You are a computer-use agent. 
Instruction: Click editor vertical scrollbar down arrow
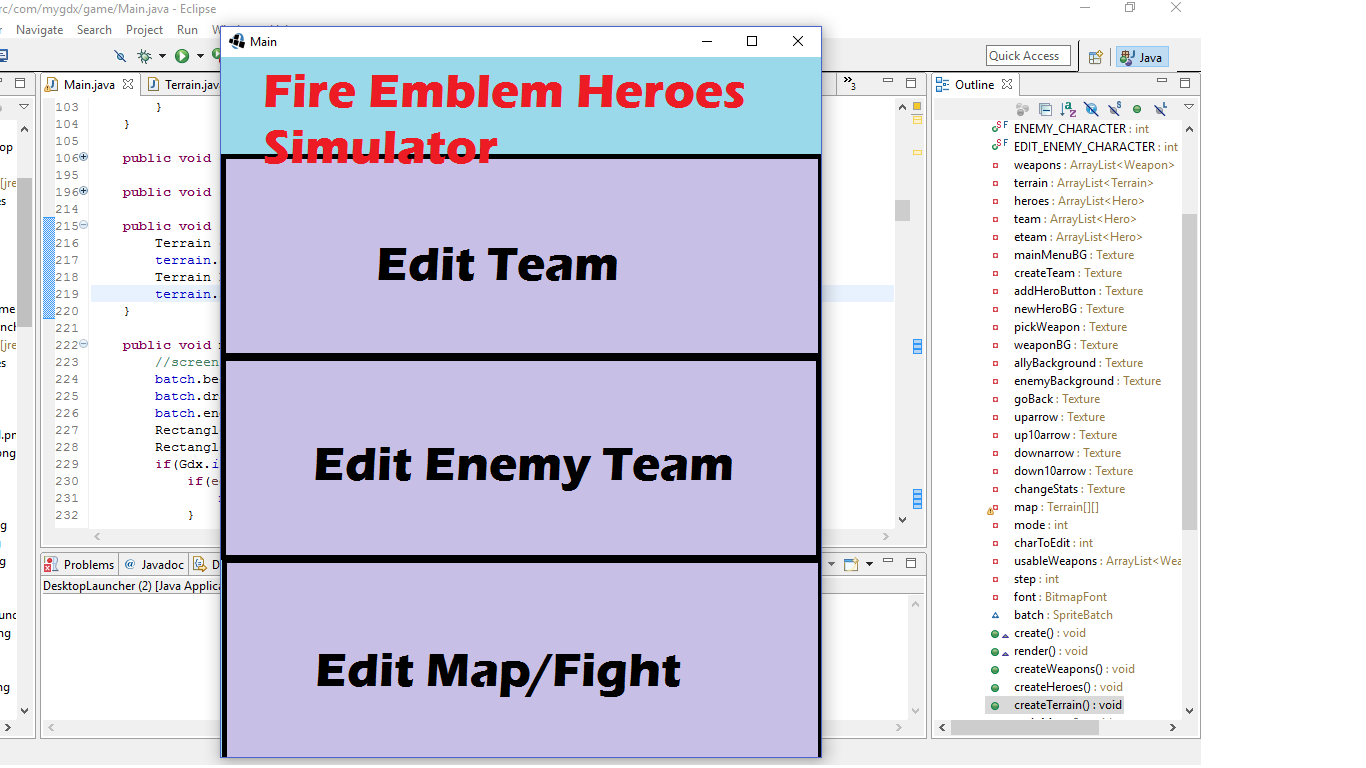pos(902,520)
